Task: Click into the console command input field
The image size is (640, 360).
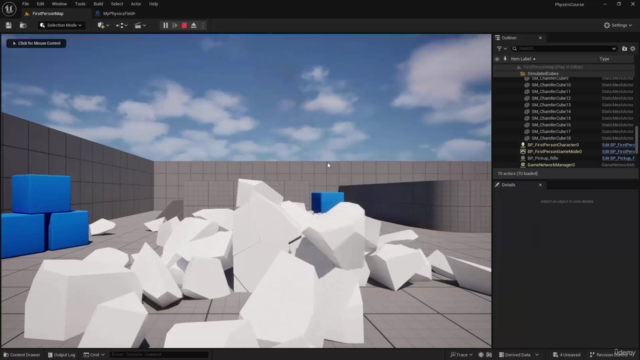Action: pos(159,355)
